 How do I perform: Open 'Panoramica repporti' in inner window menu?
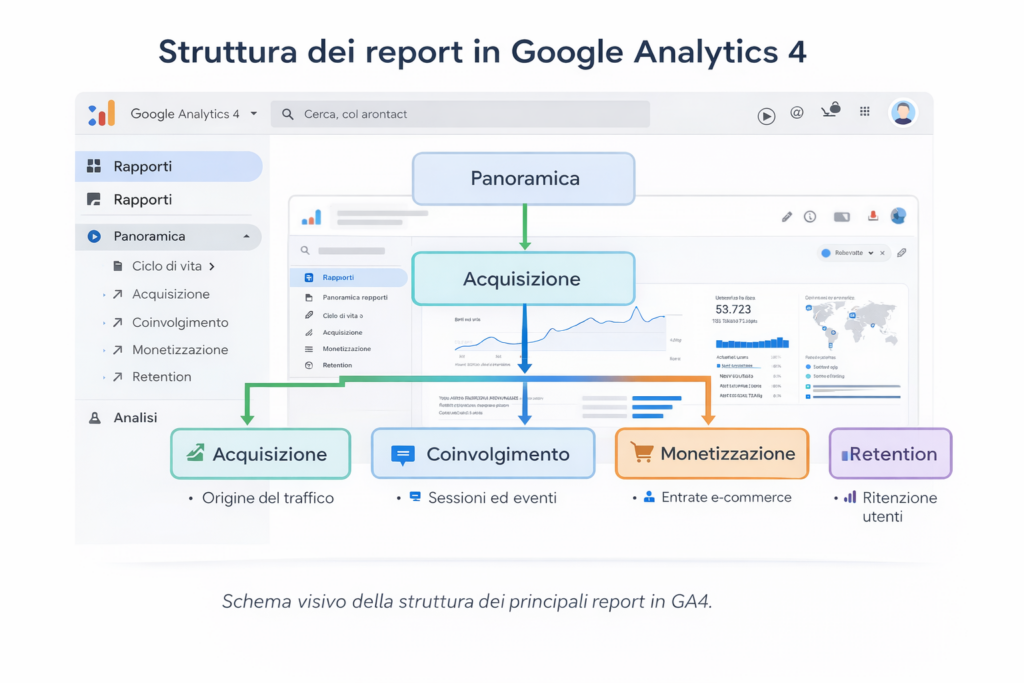(x=355, y=298)
